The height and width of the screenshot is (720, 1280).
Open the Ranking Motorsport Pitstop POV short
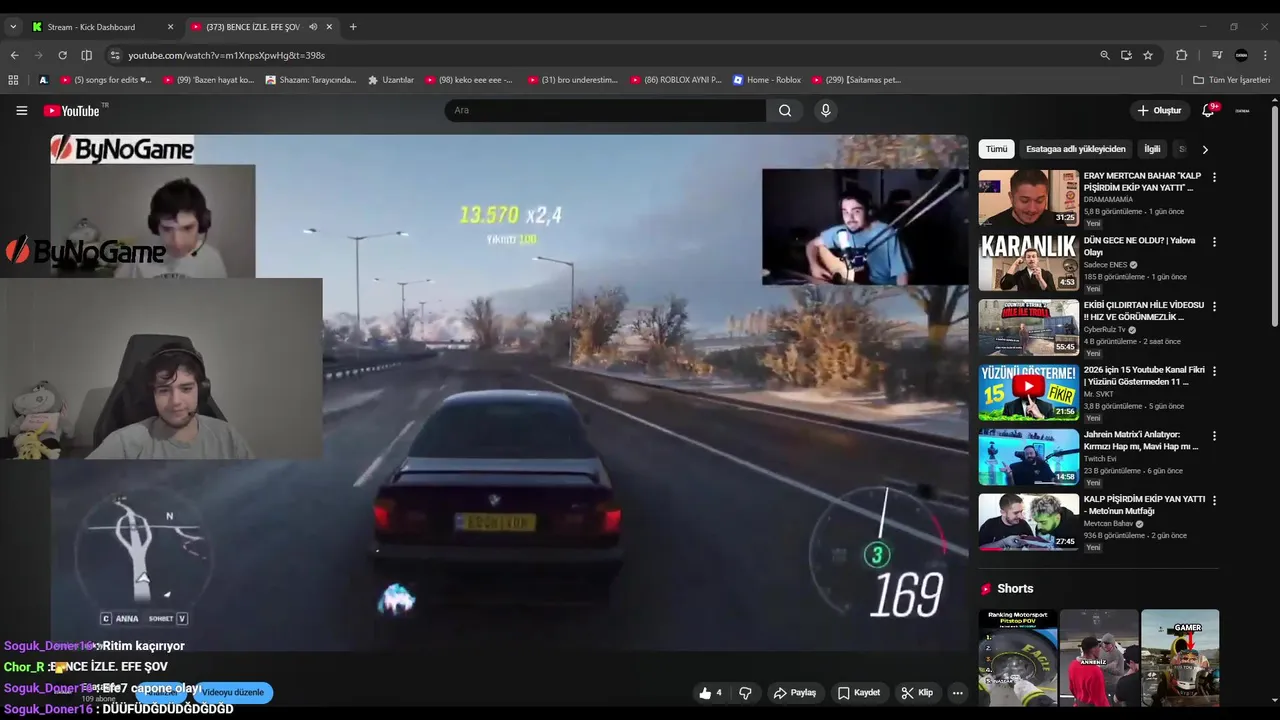[x=1017, y=657]
